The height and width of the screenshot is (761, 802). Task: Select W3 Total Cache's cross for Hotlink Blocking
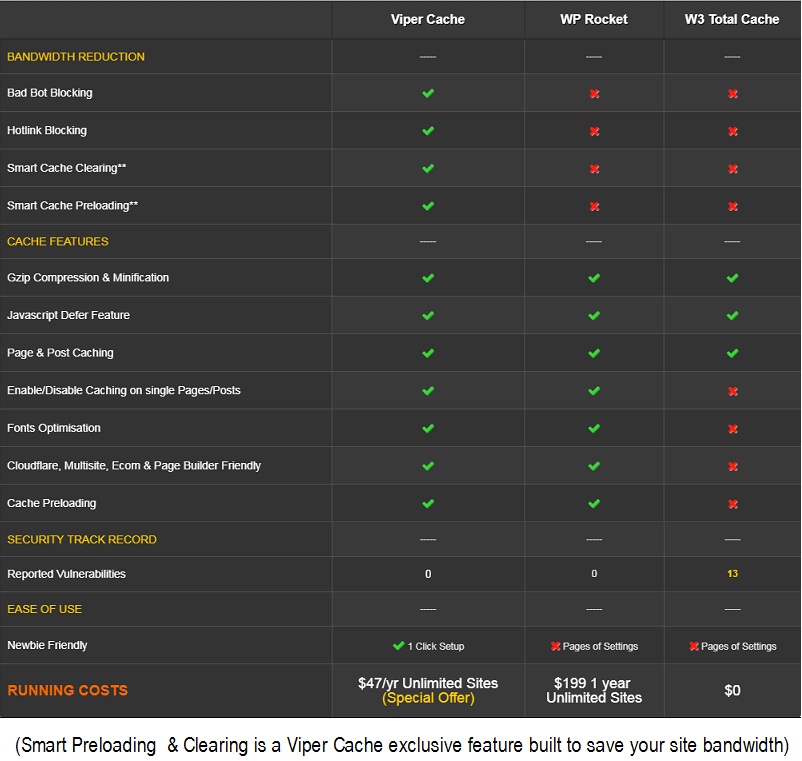(733, 131)
